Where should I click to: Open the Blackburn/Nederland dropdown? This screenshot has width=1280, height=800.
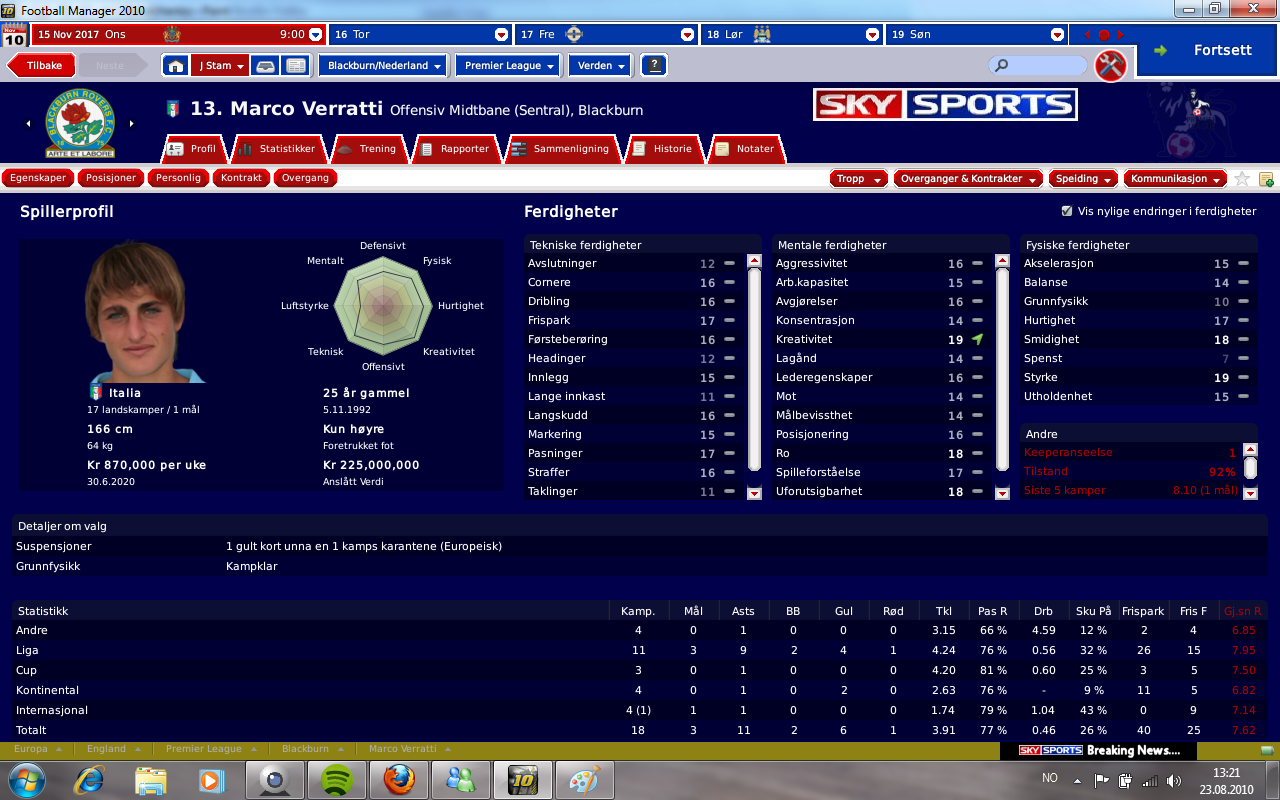point(382,66)
